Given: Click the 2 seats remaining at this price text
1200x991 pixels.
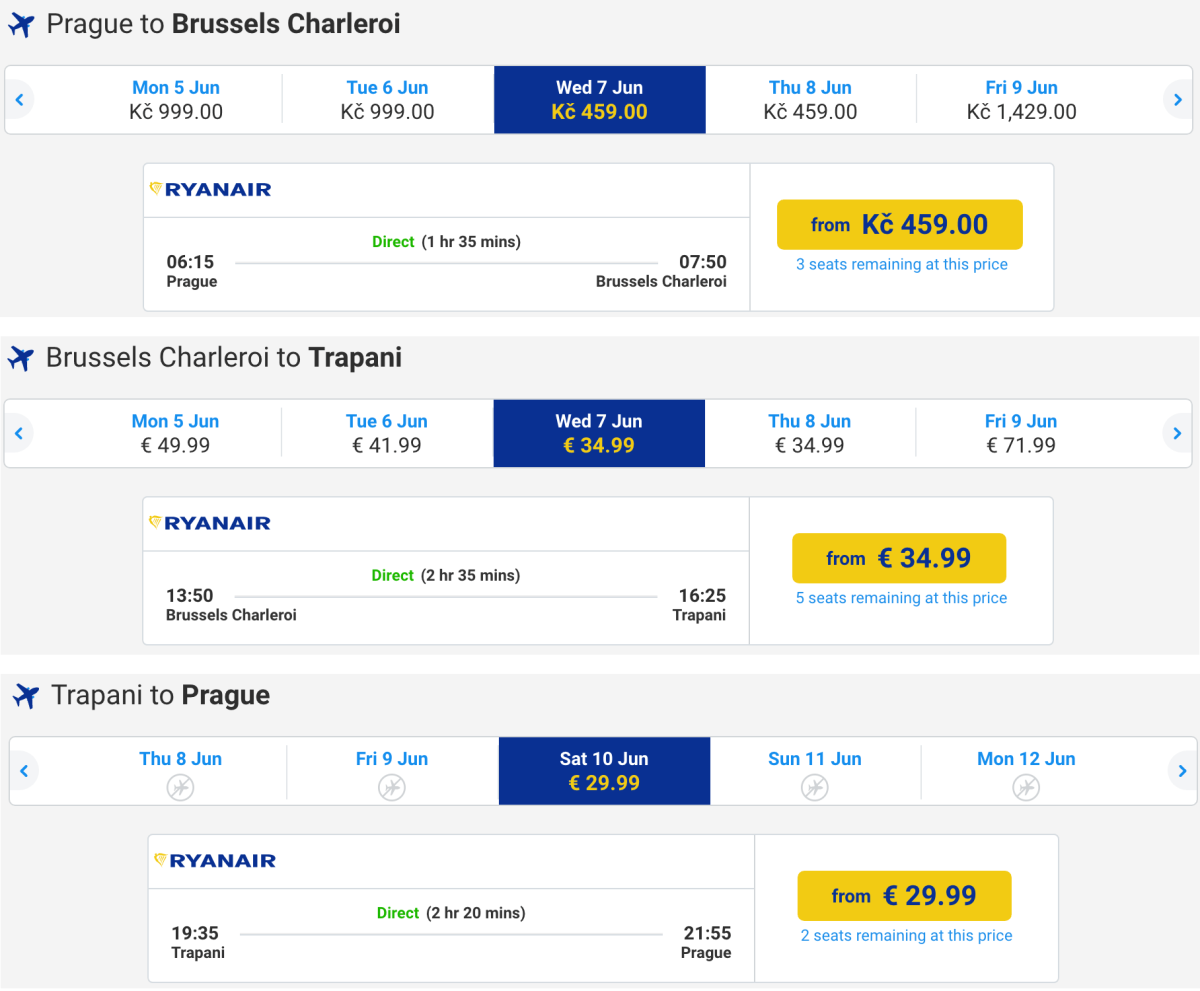Looking at the screenshot, I should click(906, 936).
